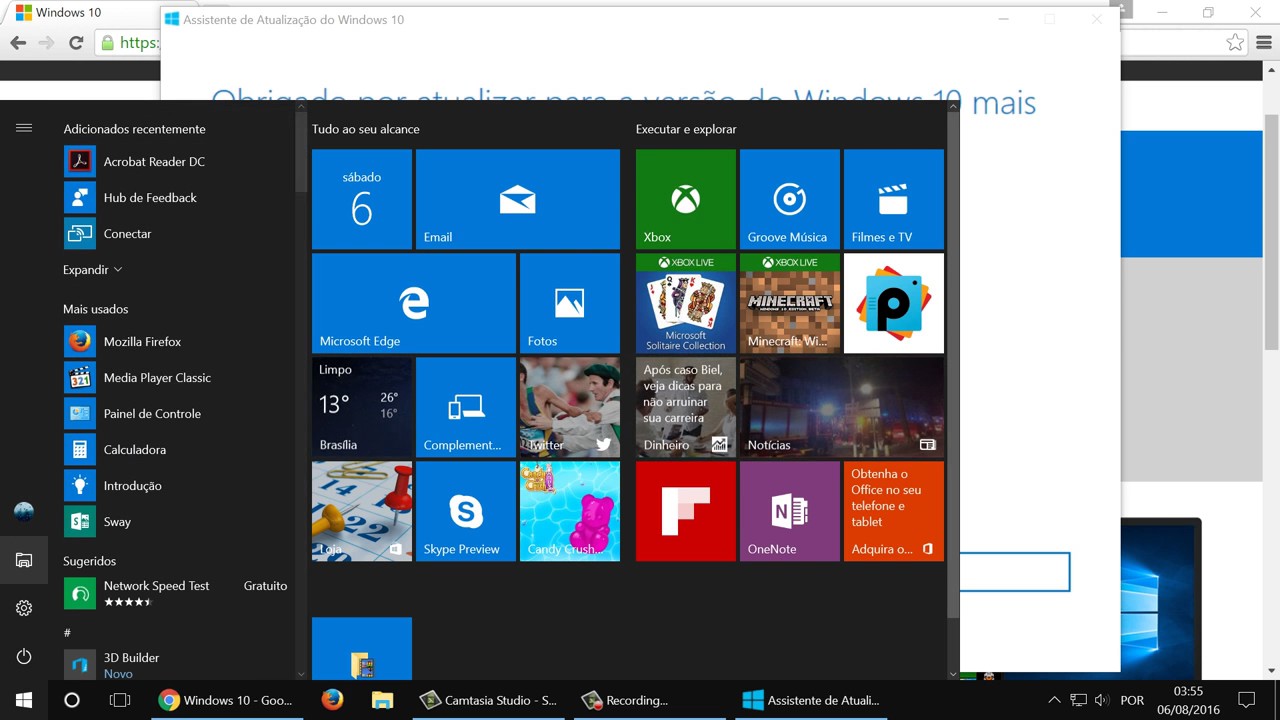
Task: Open the Minecraft Xbox Live tile
Action: pos(789,303)
